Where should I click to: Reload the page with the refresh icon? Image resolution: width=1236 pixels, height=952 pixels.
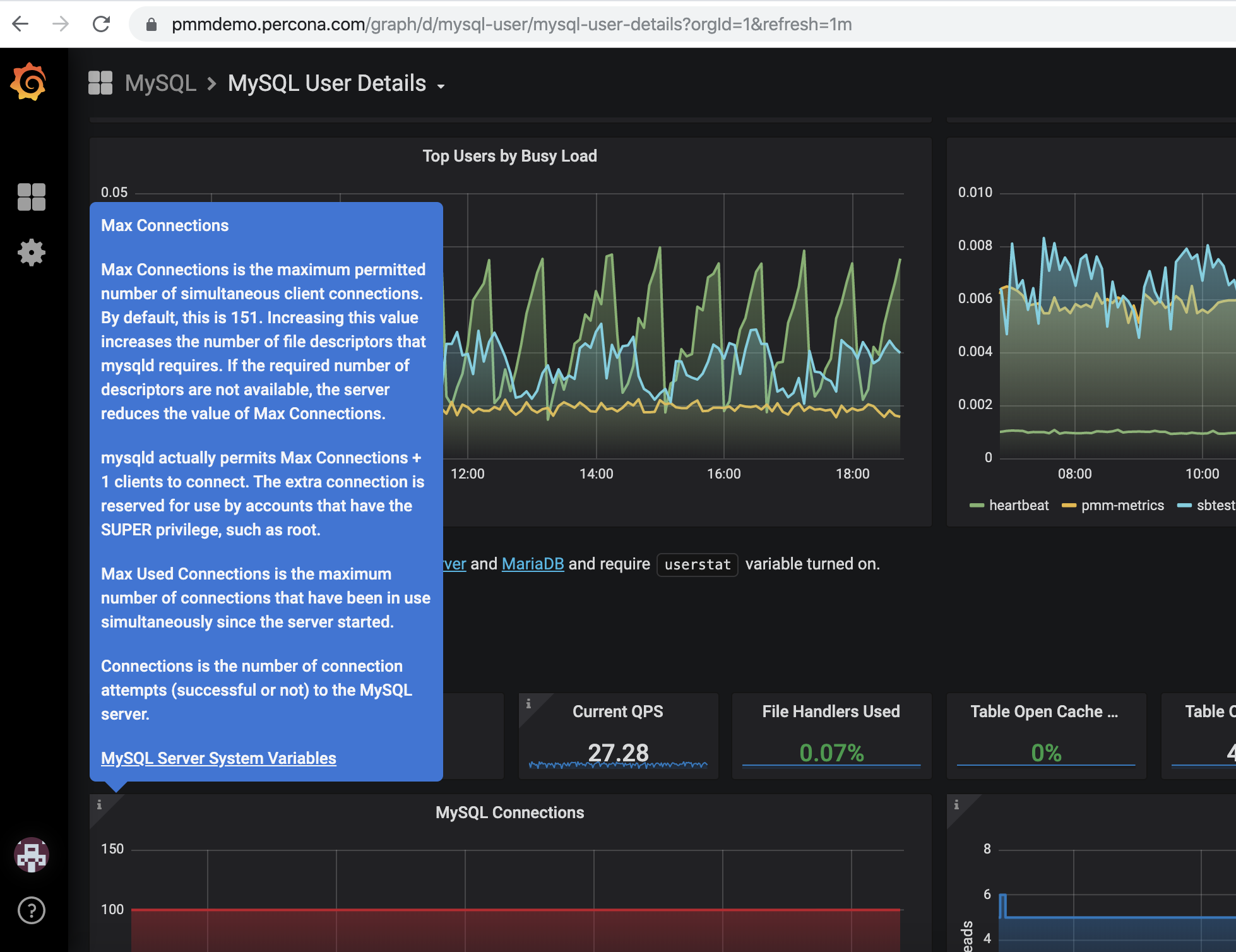pyautogui.click(x=101, y=24)
